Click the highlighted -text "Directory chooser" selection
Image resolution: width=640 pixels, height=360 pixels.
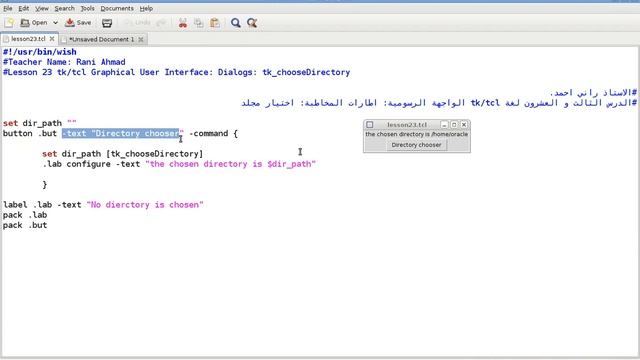[121, 133]
